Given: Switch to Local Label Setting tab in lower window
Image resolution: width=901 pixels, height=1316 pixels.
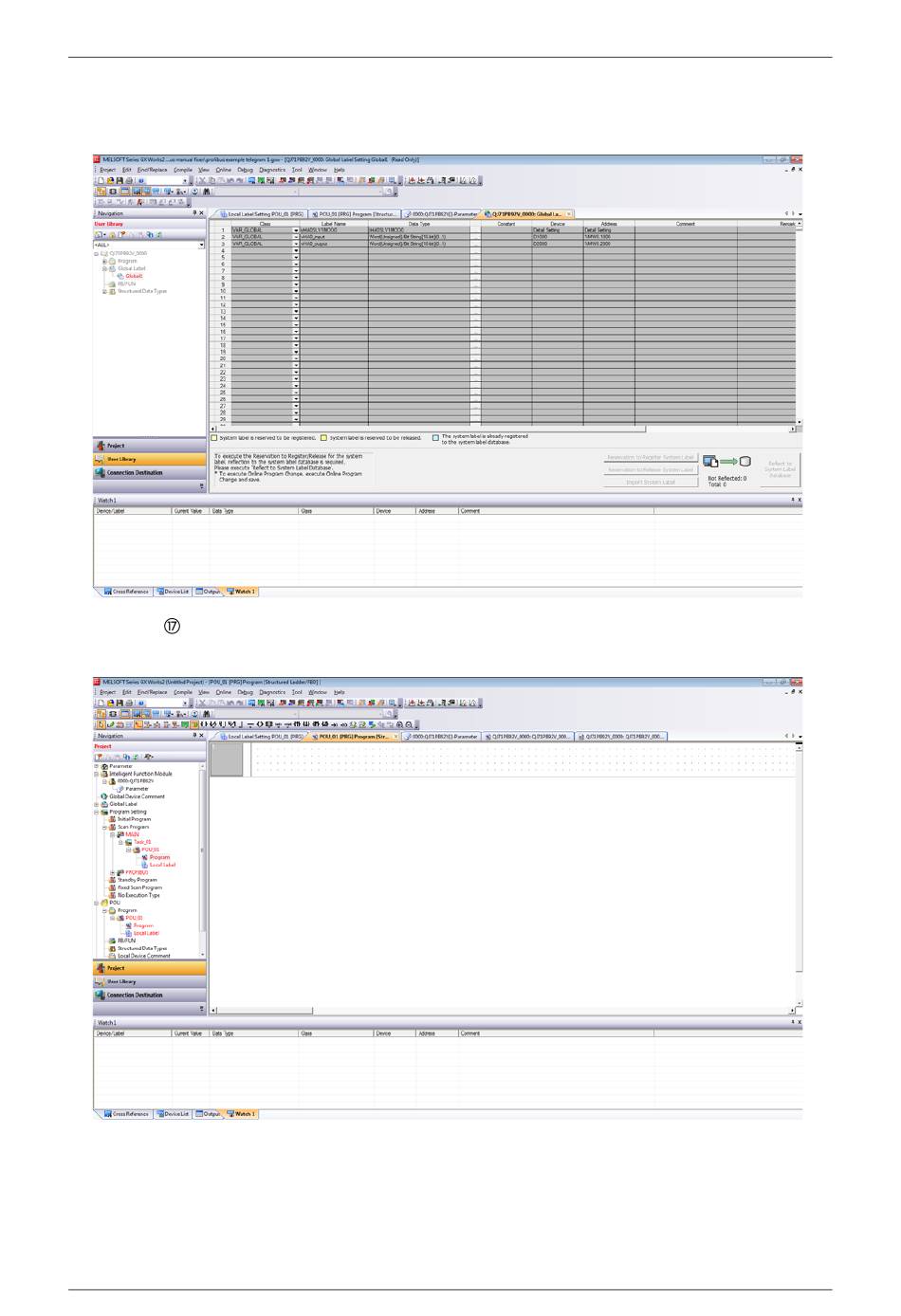Looking at the screenshot, I should 261,736.
